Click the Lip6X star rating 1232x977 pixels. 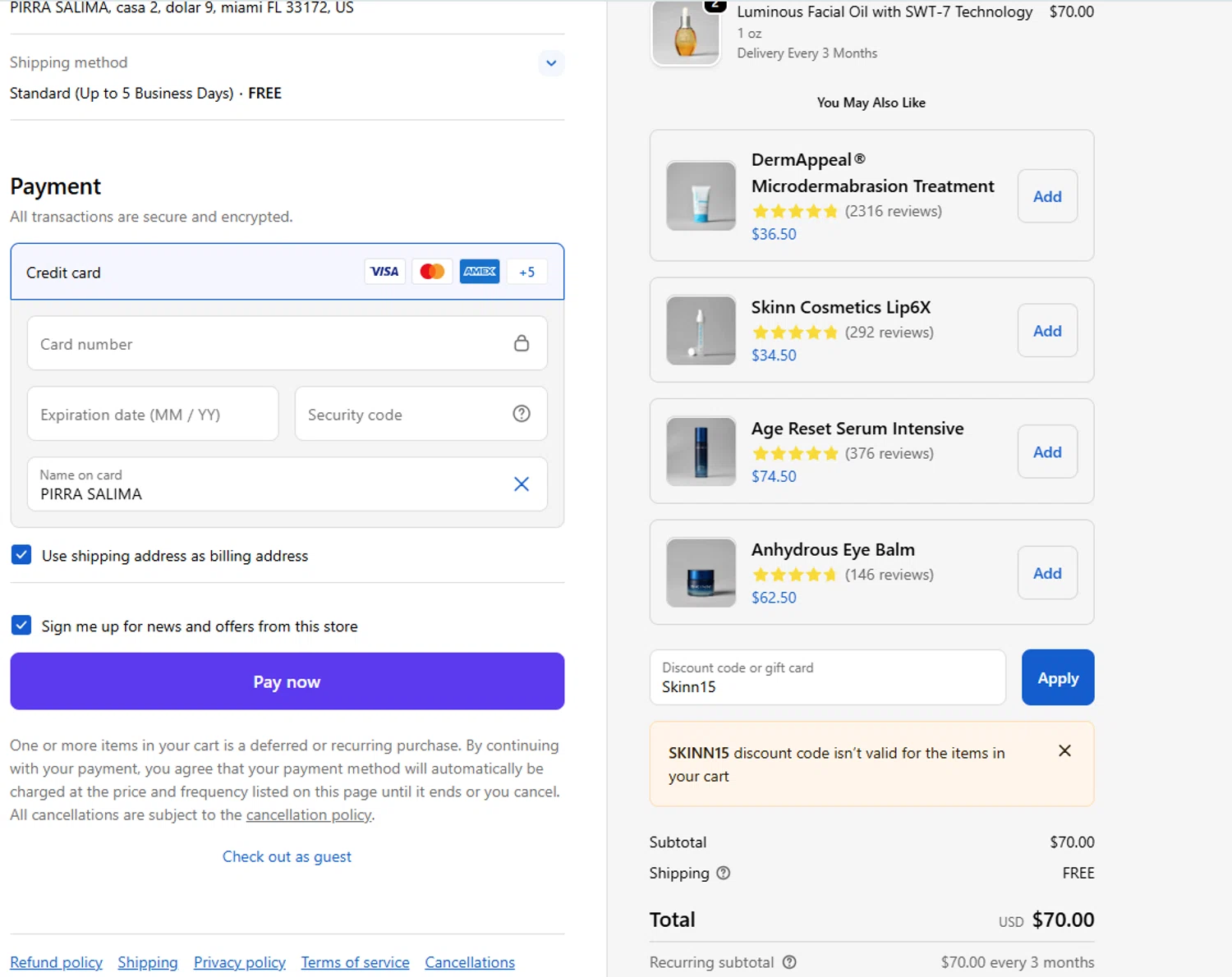pyautogui.click(x=795, y=333)
